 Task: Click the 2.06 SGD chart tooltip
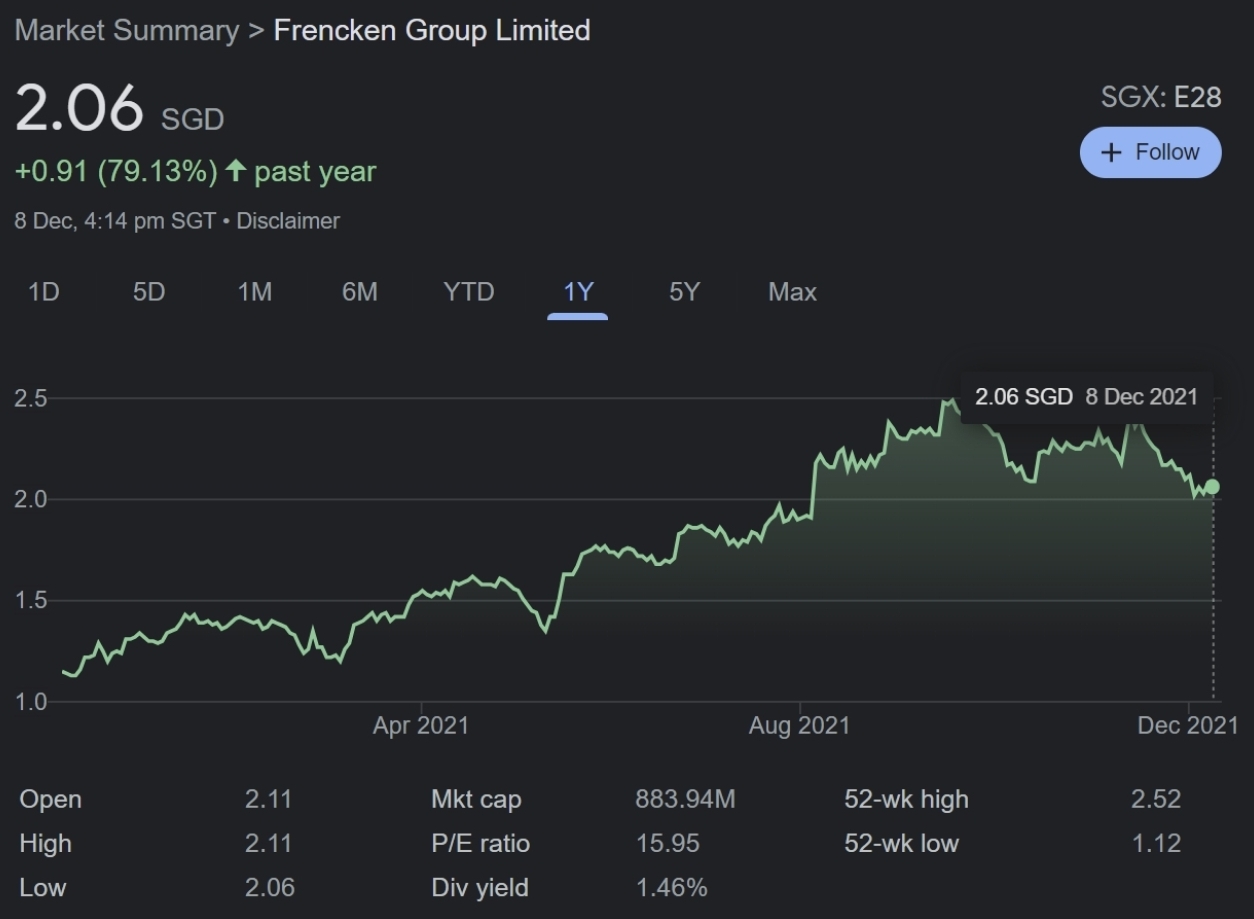[x=1086, y=397]
